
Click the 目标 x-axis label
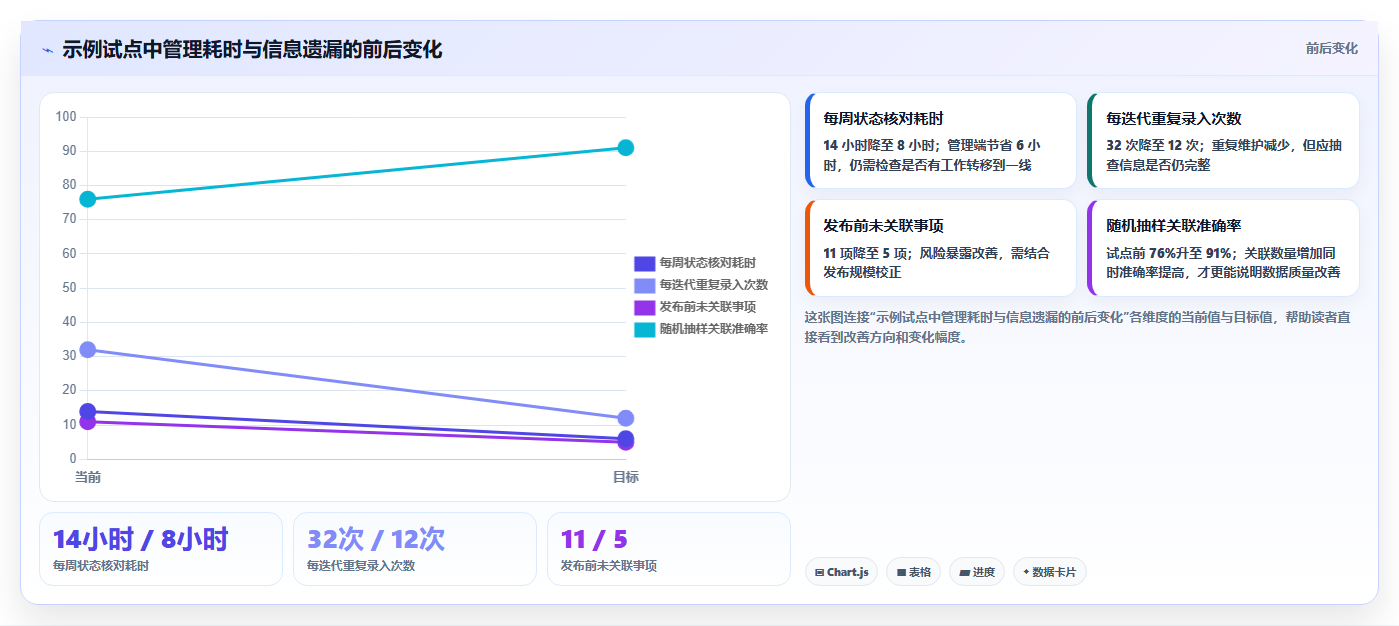coord(626,477)
